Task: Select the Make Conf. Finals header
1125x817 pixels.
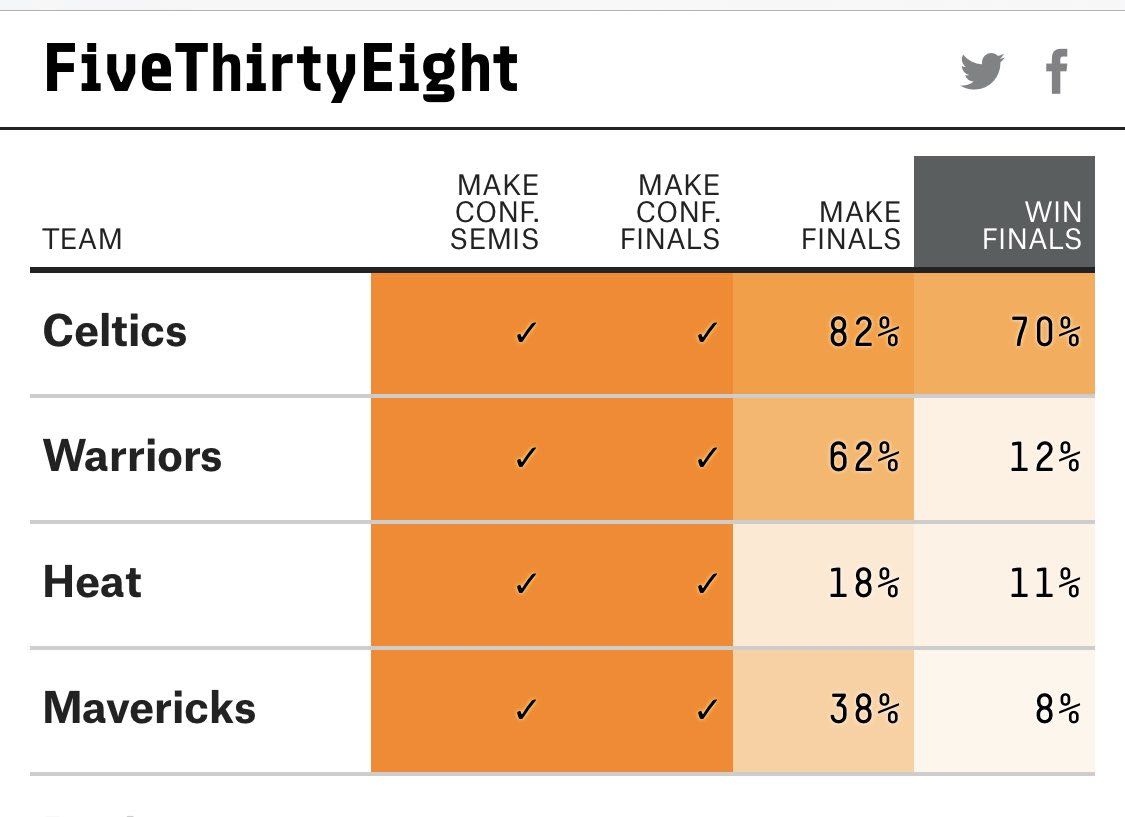Action: (x=670, y=212)
